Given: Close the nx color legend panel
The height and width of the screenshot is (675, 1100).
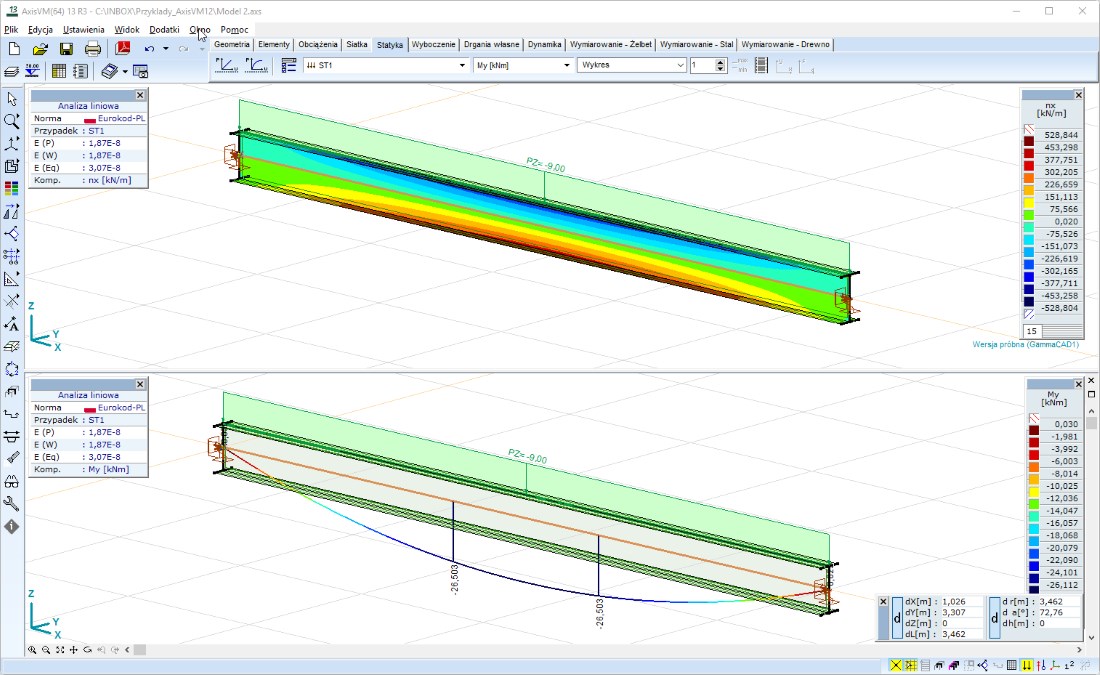Looking at the screenshot, I should [1078, 95].
